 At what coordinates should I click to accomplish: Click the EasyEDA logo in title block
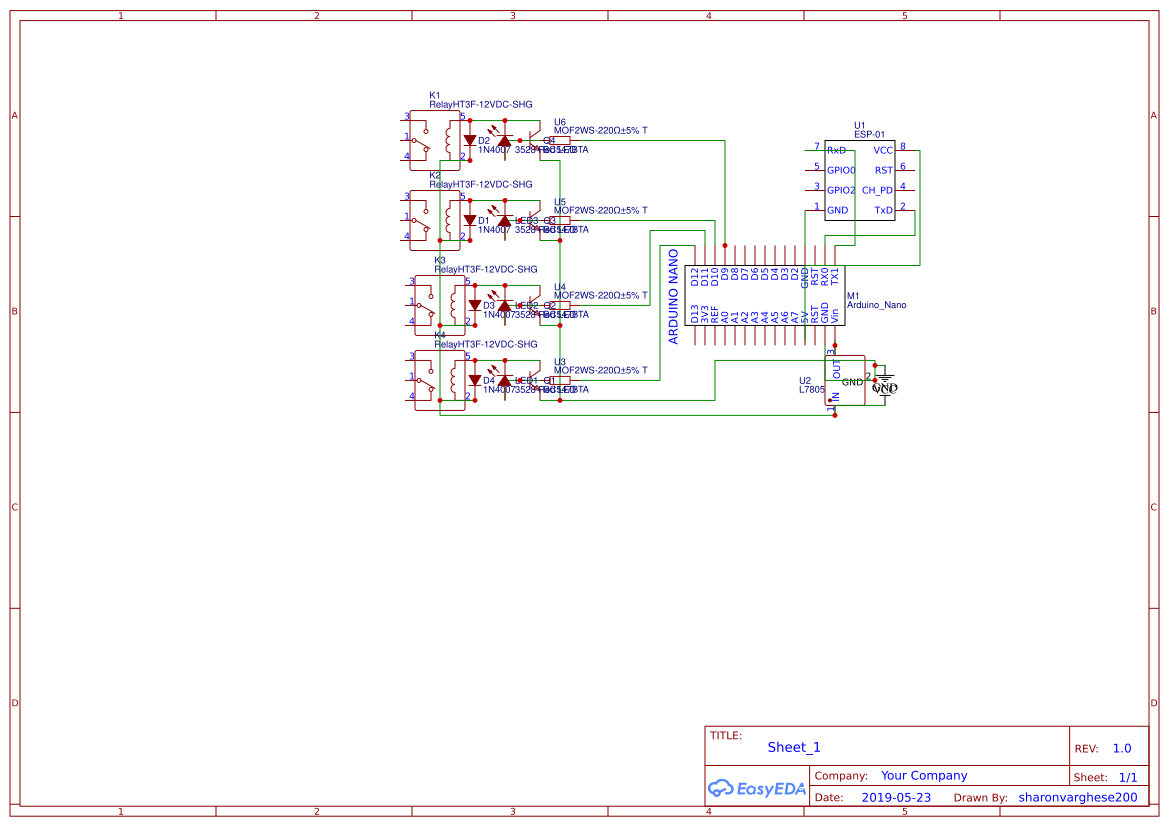pos(756,789)
